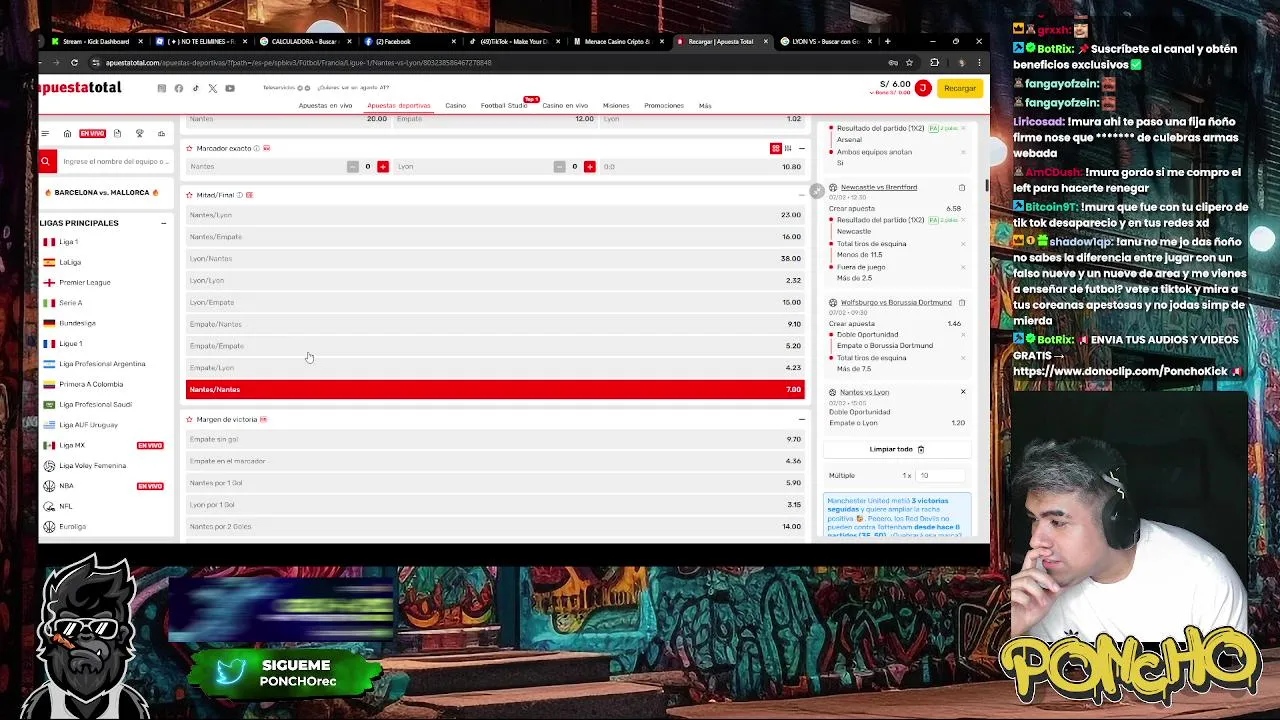Favorite the Marcador exacto market star

tap(189, 148)
